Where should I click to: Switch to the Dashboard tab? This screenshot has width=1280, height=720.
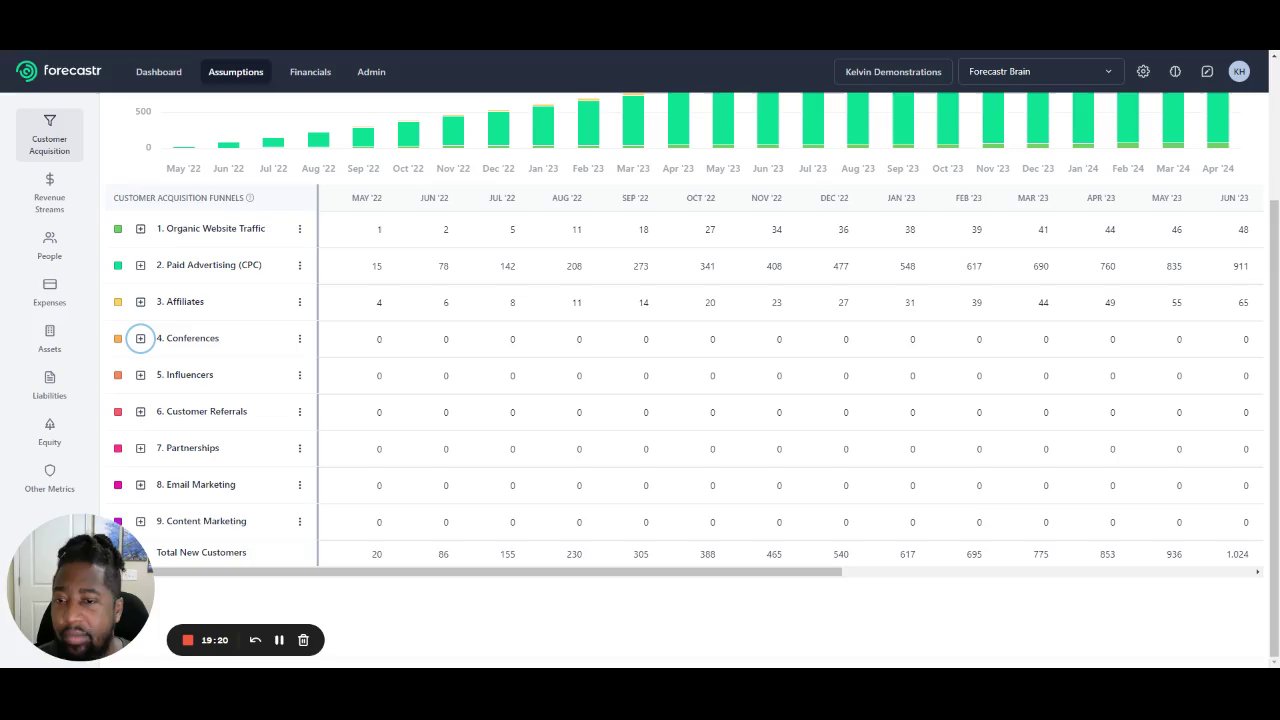[x=159, y=72]
